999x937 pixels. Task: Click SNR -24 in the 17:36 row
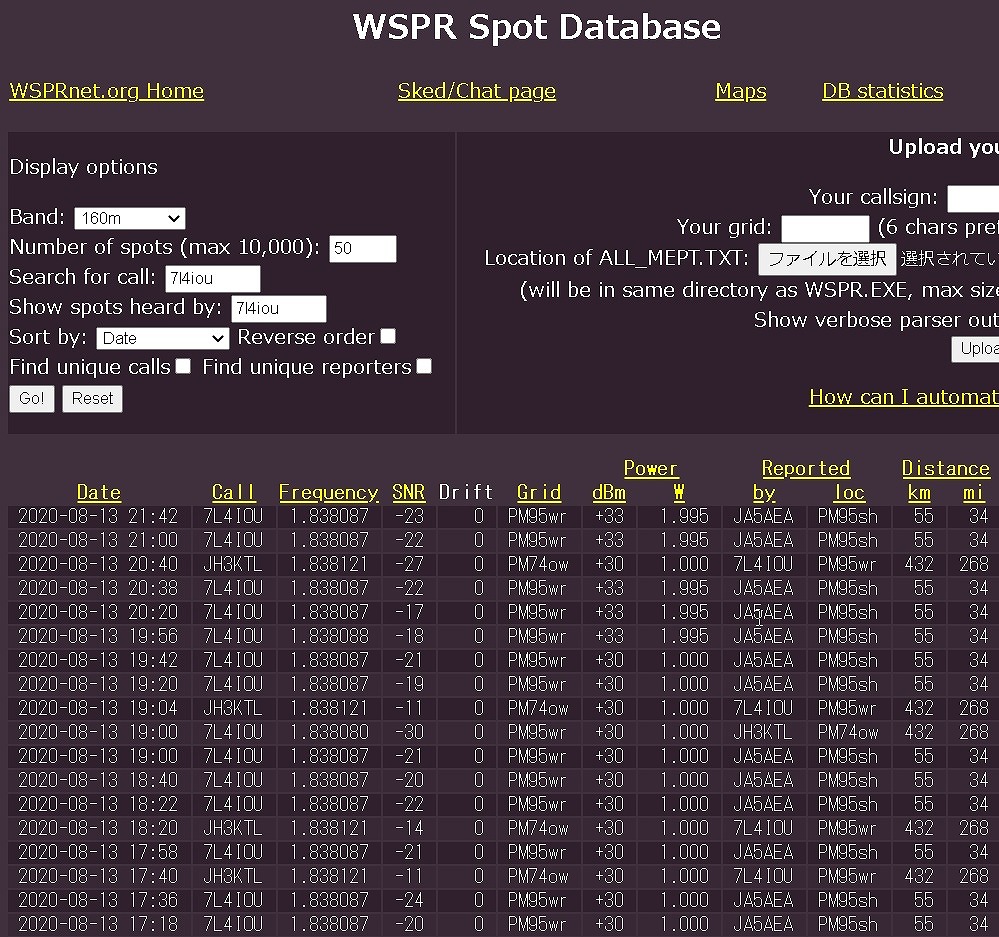[409, 900]
